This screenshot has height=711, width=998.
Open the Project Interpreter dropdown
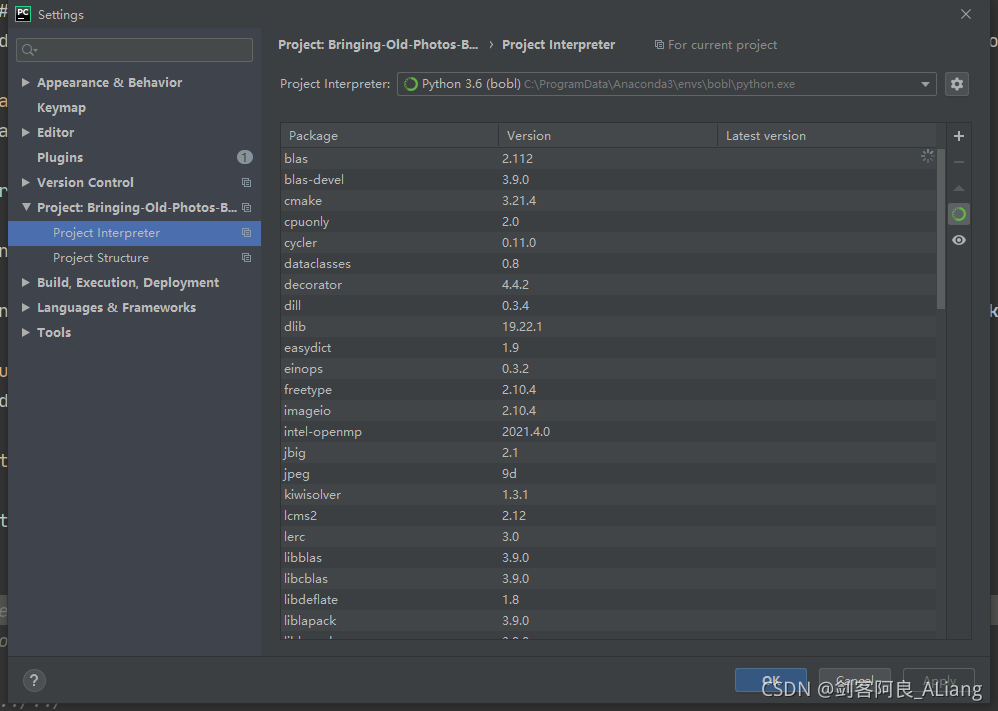(x=925, y=85)
